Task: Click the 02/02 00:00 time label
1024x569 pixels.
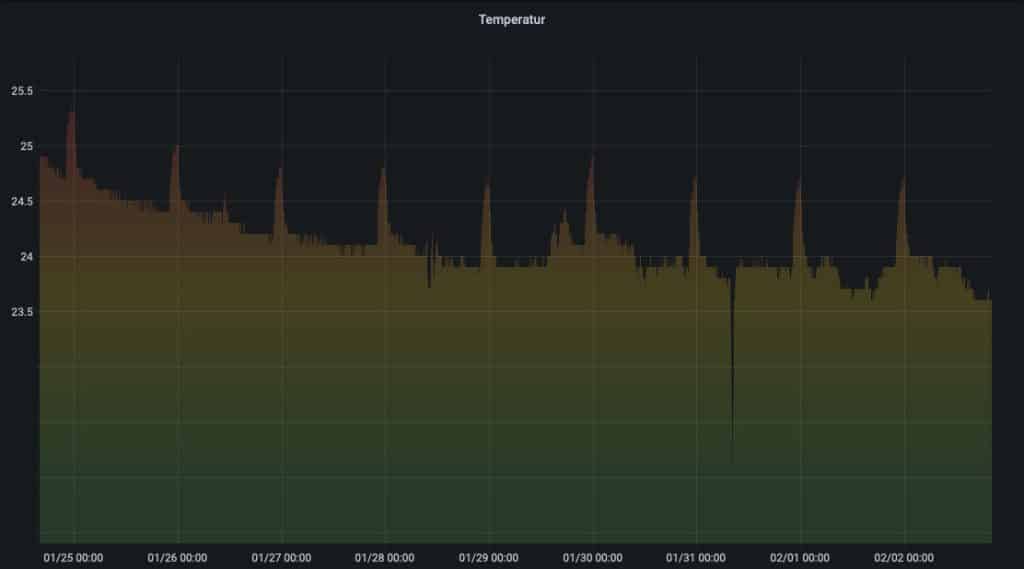Action: pos(904,558)
